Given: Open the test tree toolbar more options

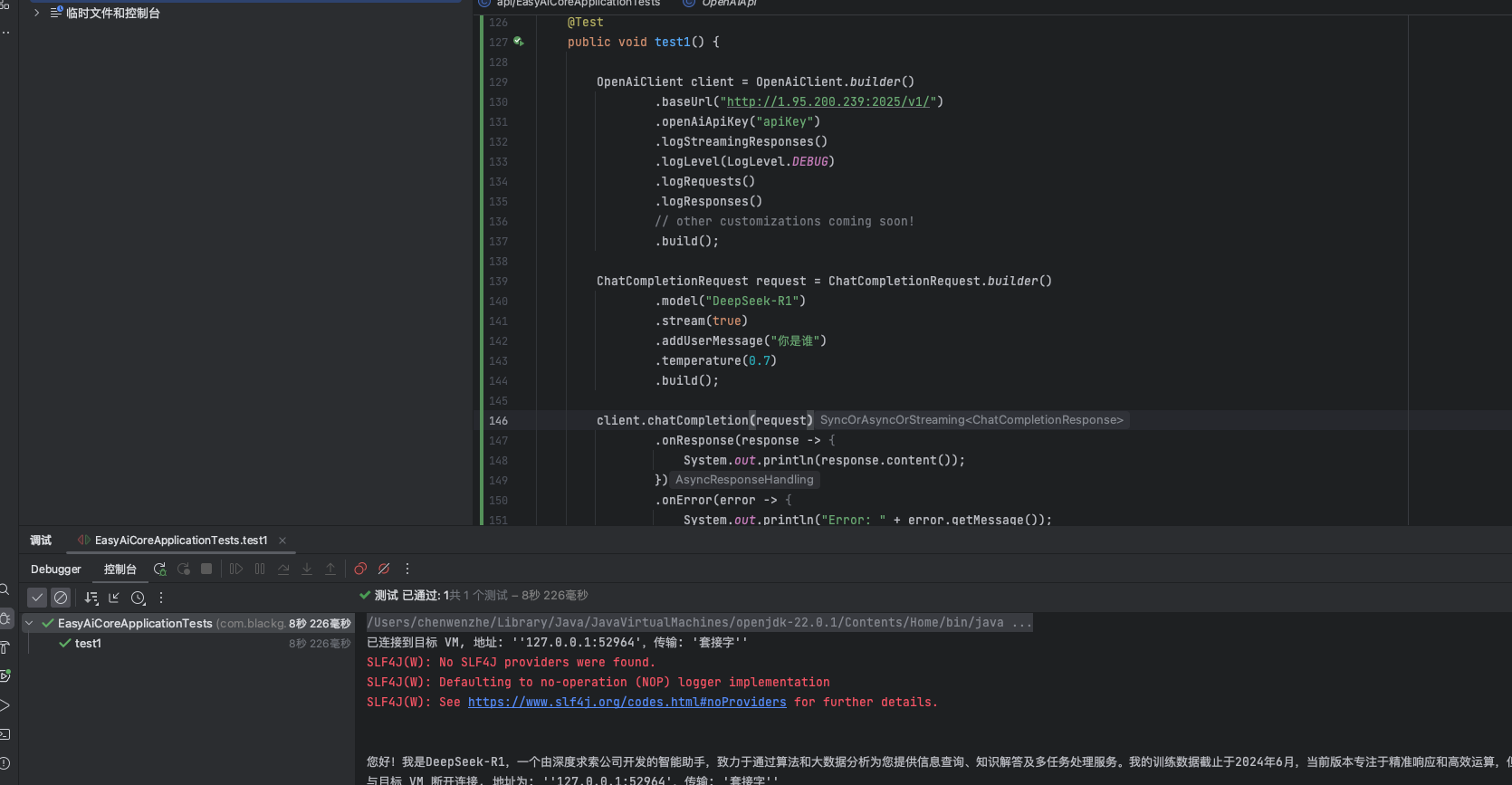Looking at the screenshot, I should click(x=161, y=598).
